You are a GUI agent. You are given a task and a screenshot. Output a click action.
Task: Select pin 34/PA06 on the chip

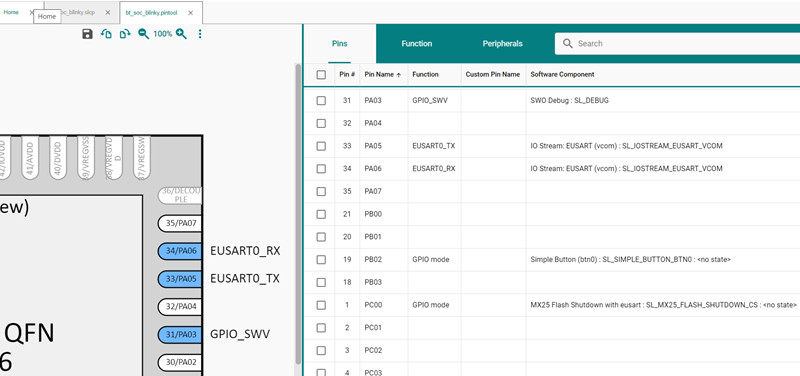pos(180,251)
